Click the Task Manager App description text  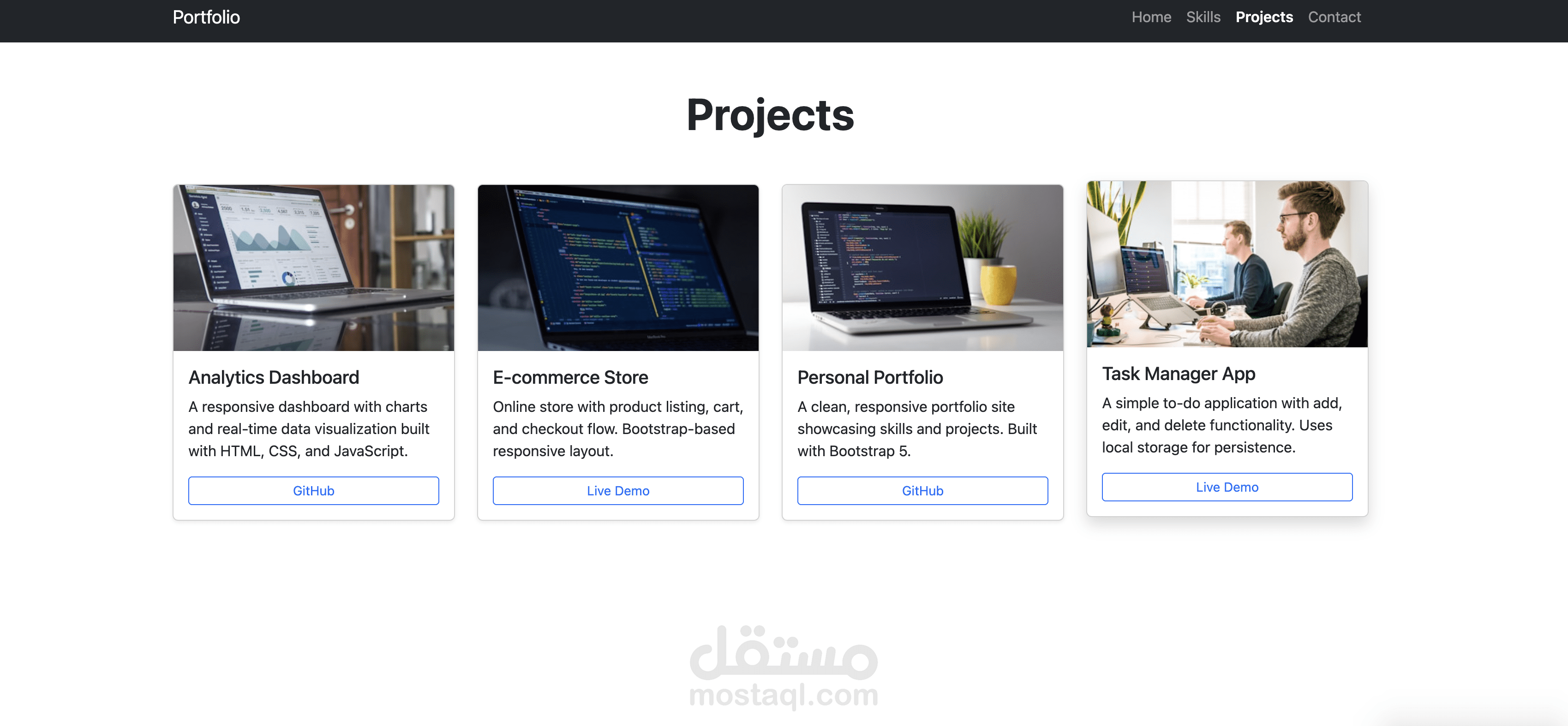[1221, 425]
